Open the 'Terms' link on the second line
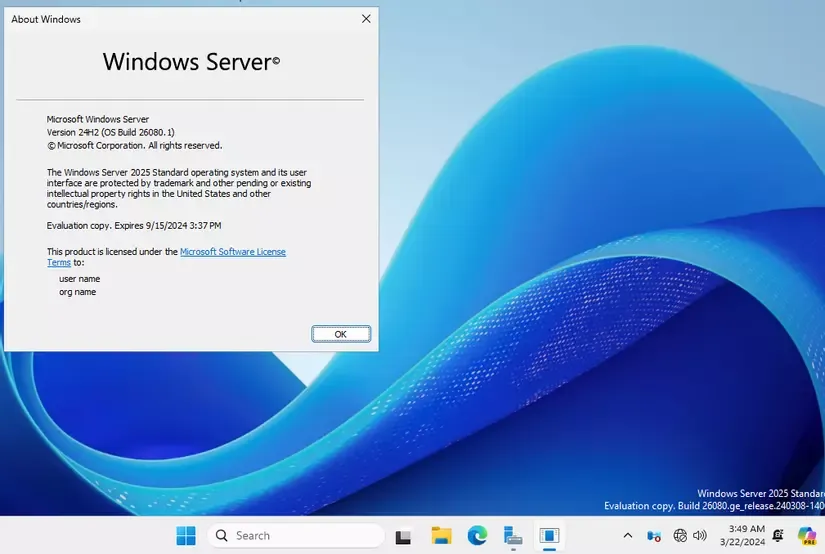This screenshot has width=825, height=554. 59,263
